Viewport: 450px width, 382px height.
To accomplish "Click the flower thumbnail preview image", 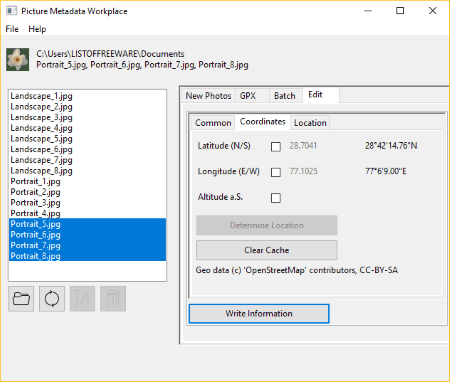I will pos(17,59).
